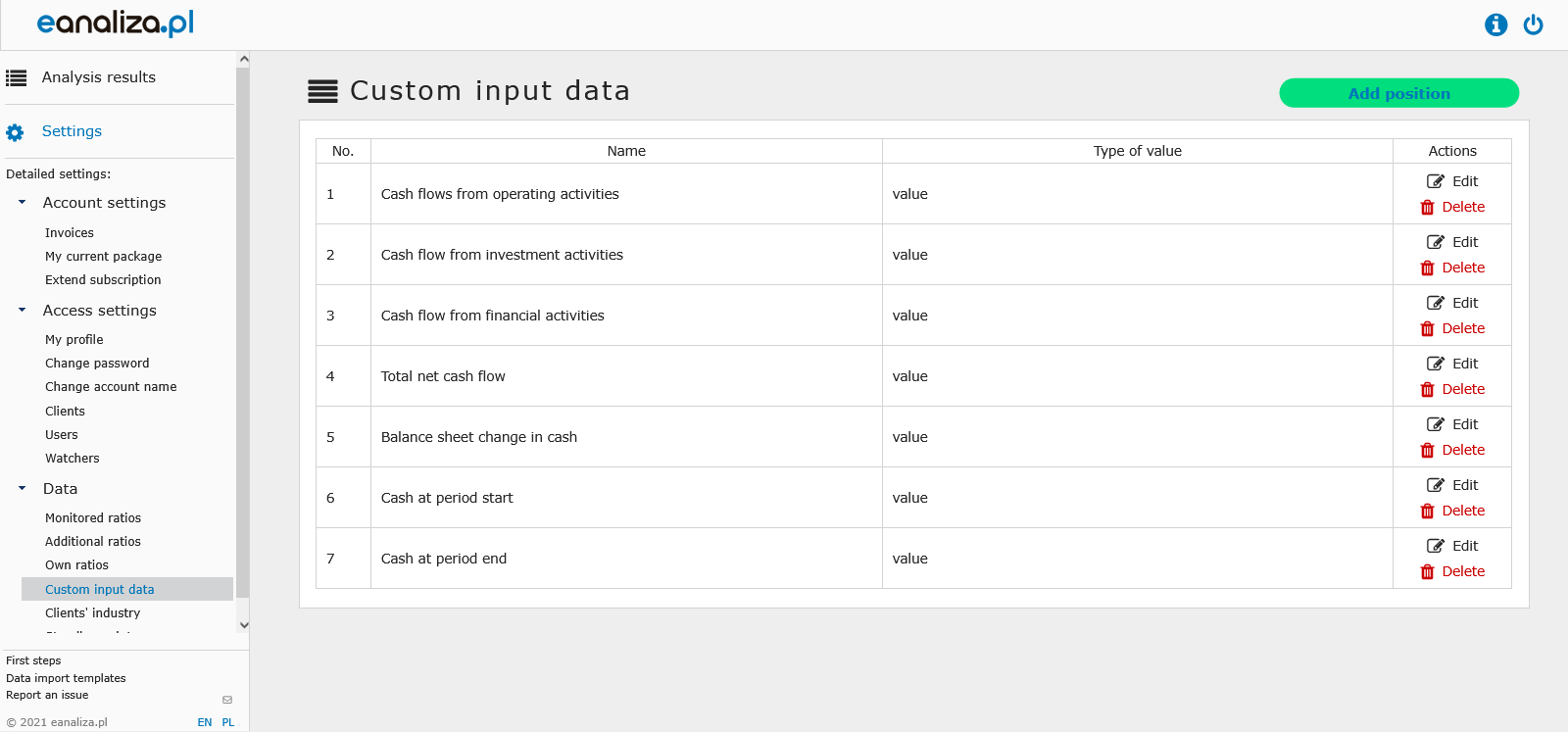Click the Settings gear icon
Viewport: 1568px width, 732px height.
pos(15,132)
